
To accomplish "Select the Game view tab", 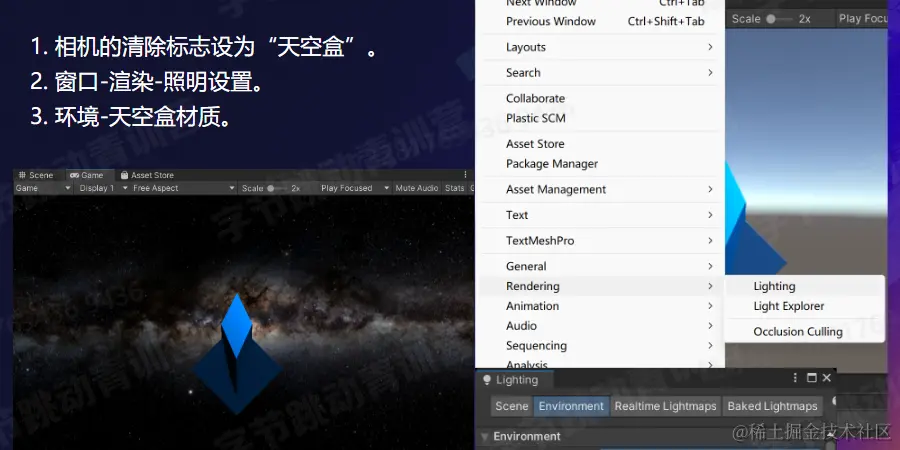I will (86, 175).
